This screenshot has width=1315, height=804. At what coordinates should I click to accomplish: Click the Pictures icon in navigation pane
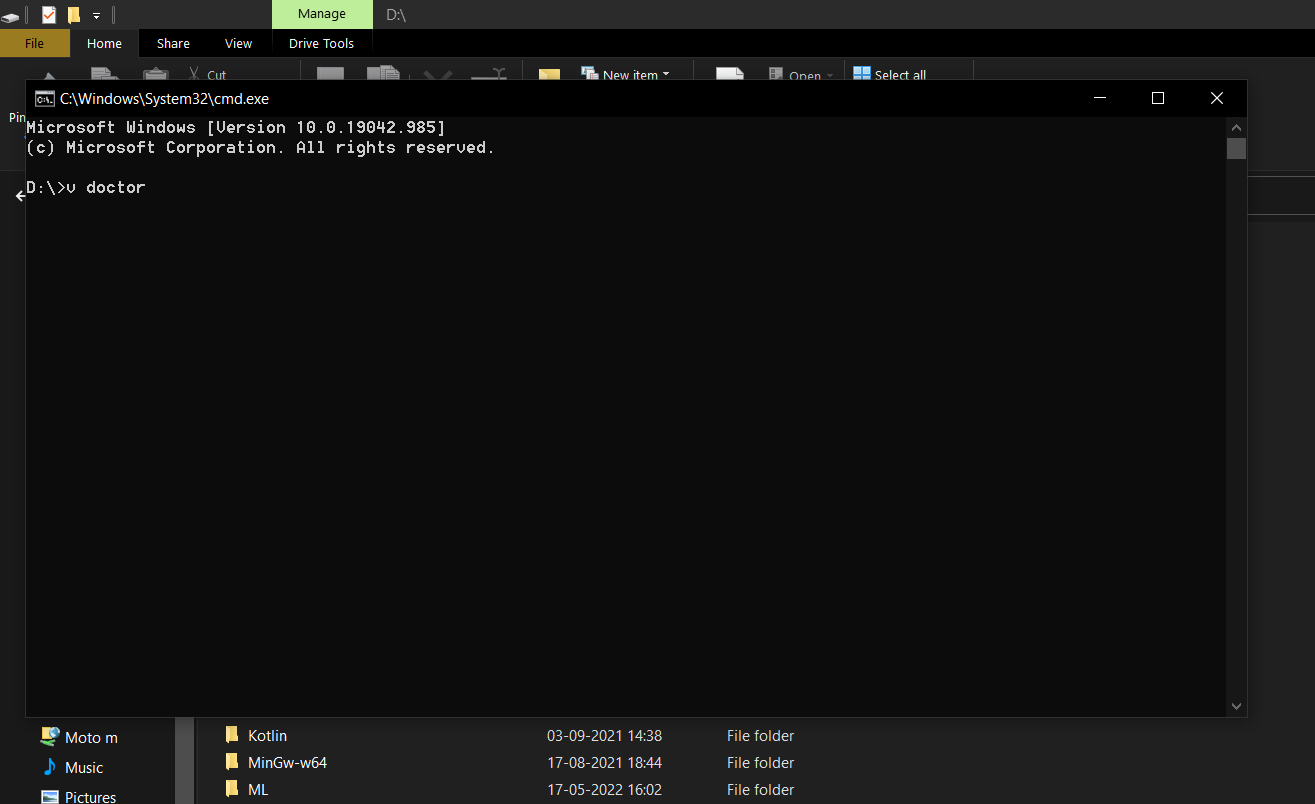click(50, 797)
